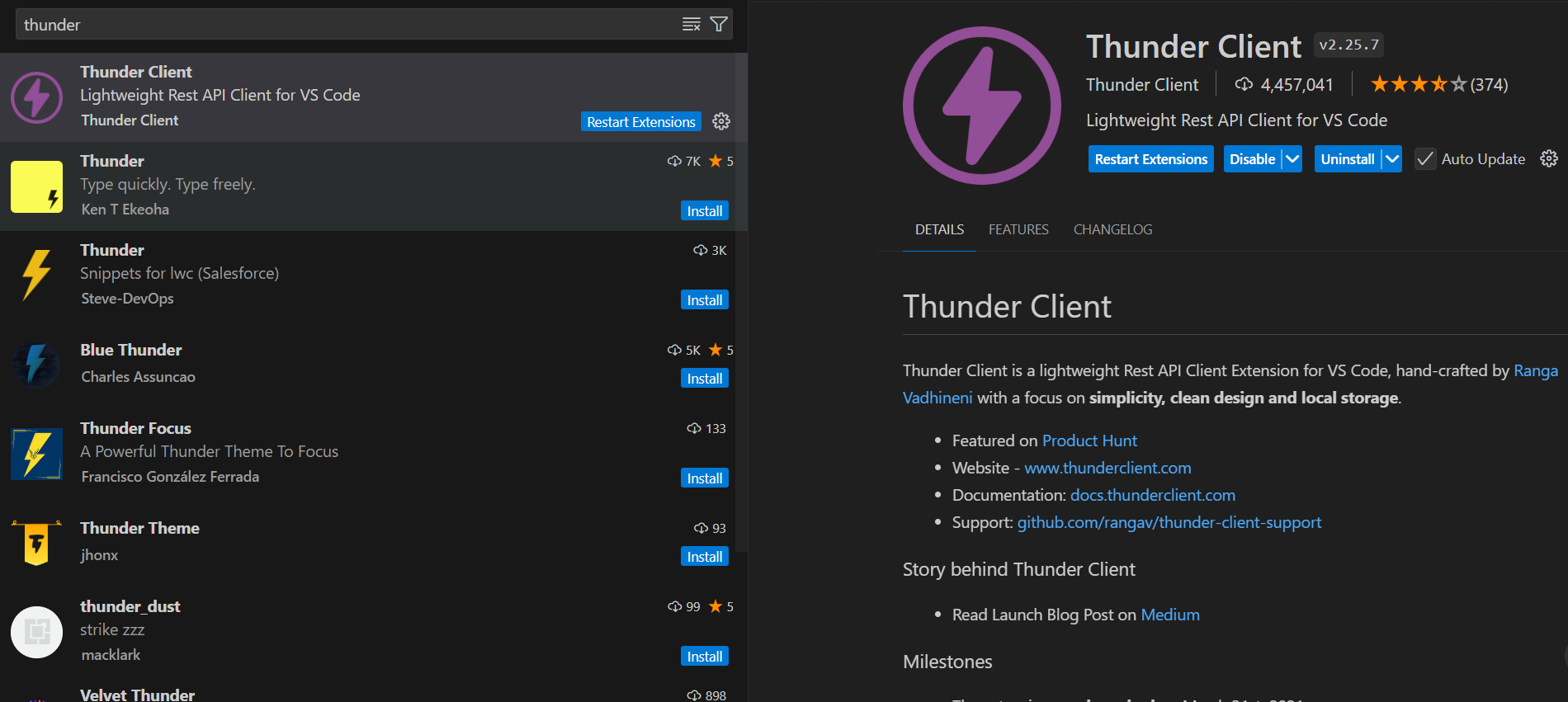Image resolution: width=1568 pixels, height=702 pixels.
Task: Click the large Thunder Client logo
Action: 982,106
